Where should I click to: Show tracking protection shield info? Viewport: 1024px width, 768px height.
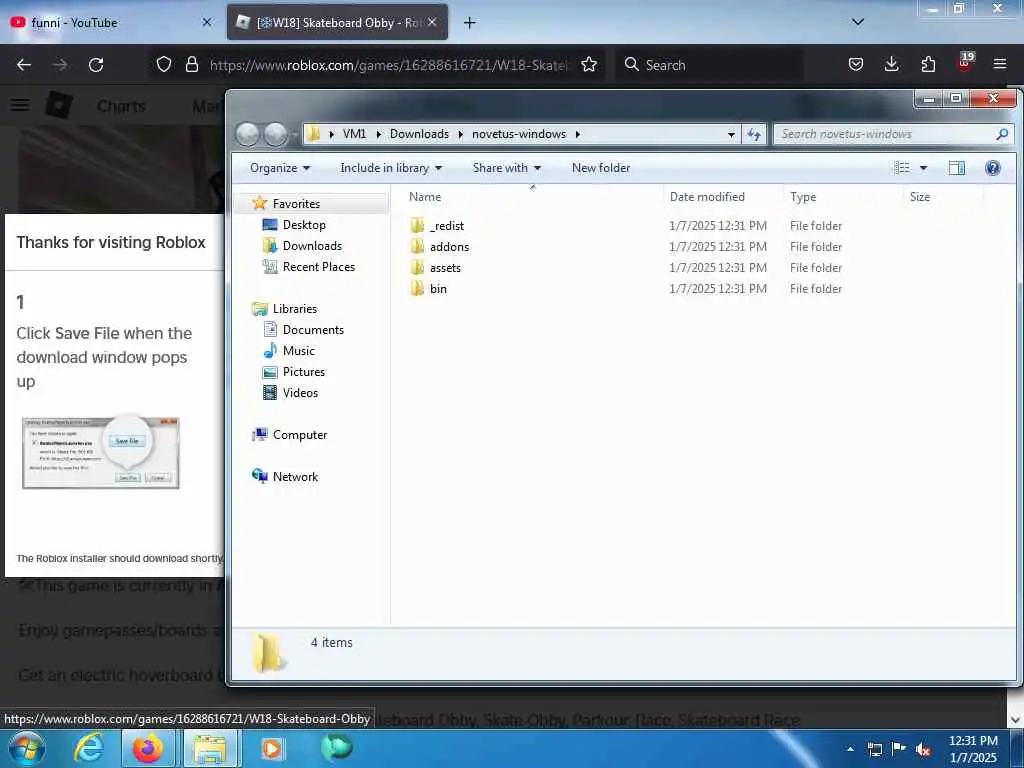(164, 65)
